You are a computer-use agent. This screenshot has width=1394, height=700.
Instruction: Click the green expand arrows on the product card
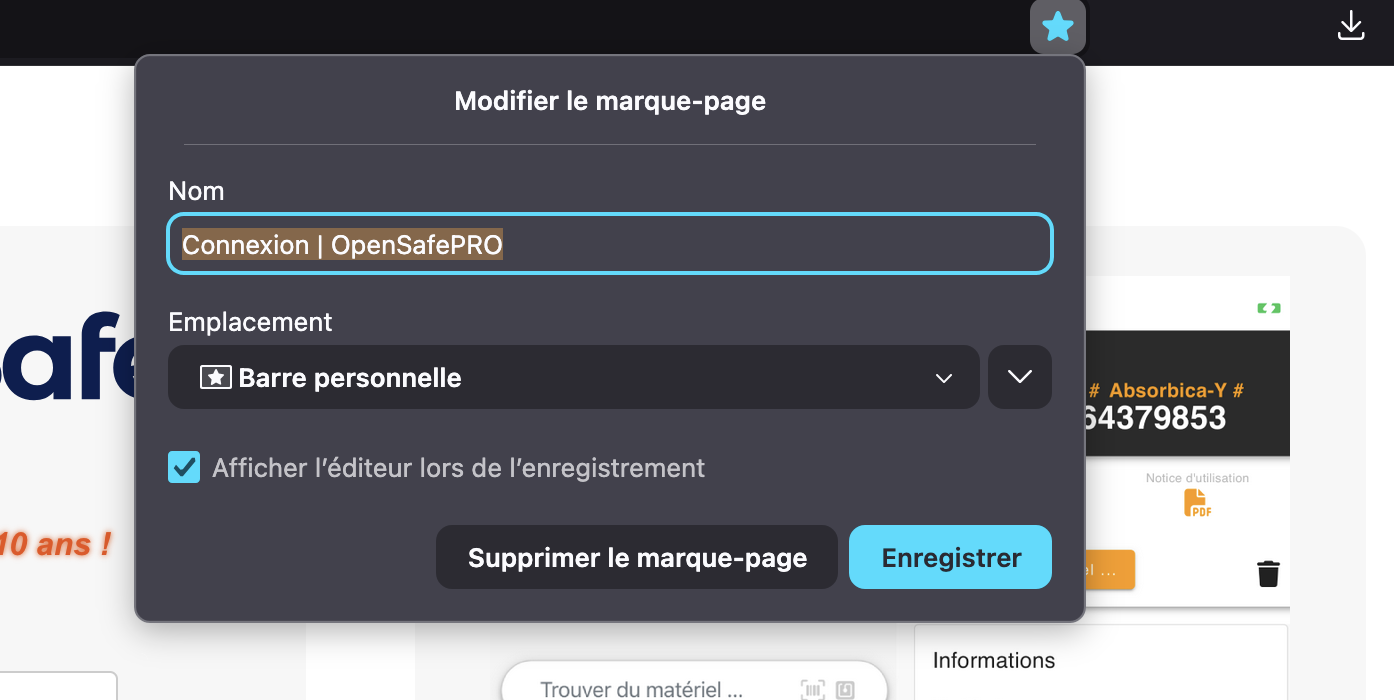click(x=1268, y=308)
